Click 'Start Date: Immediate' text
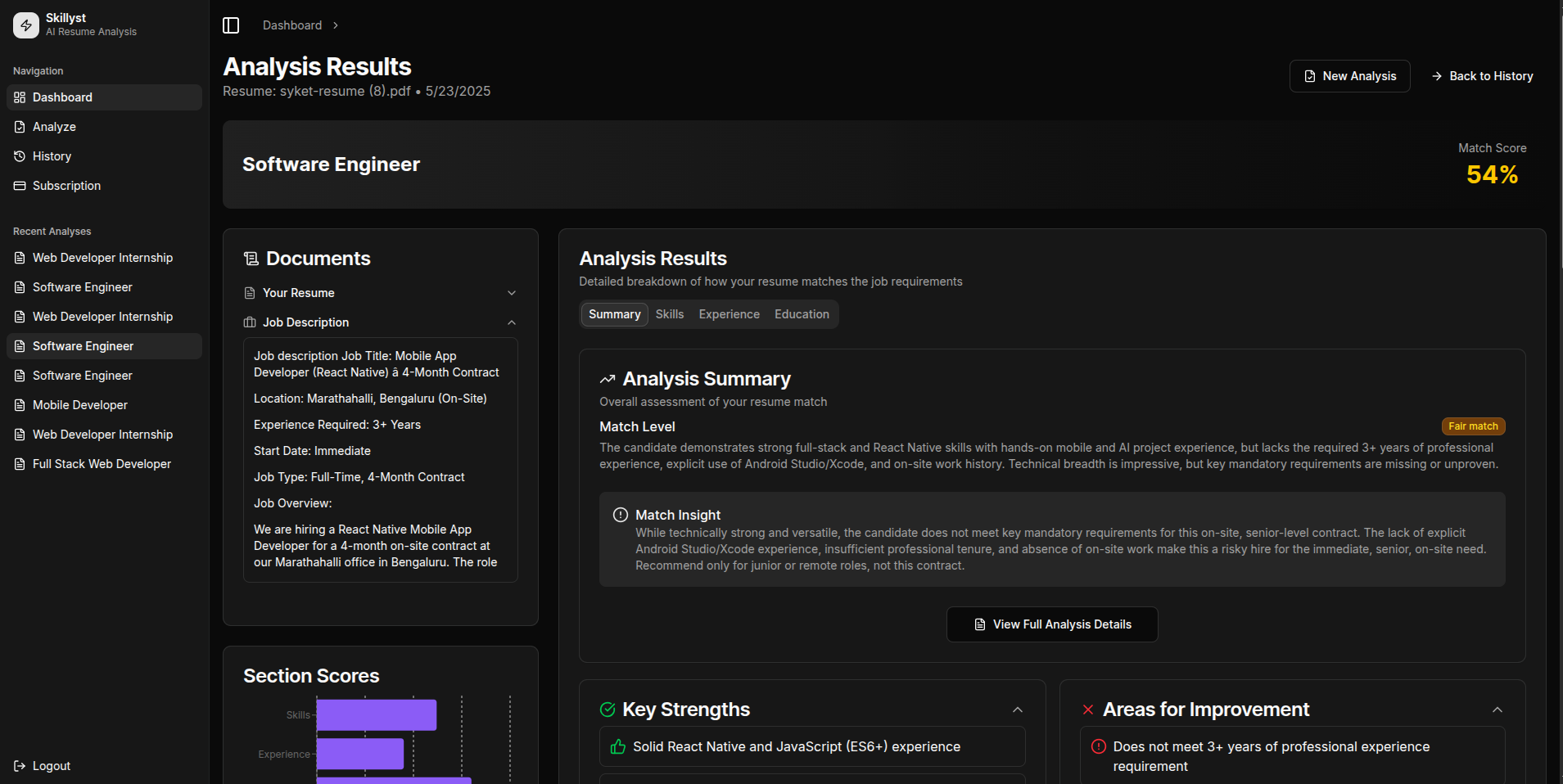The height and width of the screenshot is (784, 1563). pos(312,451)
